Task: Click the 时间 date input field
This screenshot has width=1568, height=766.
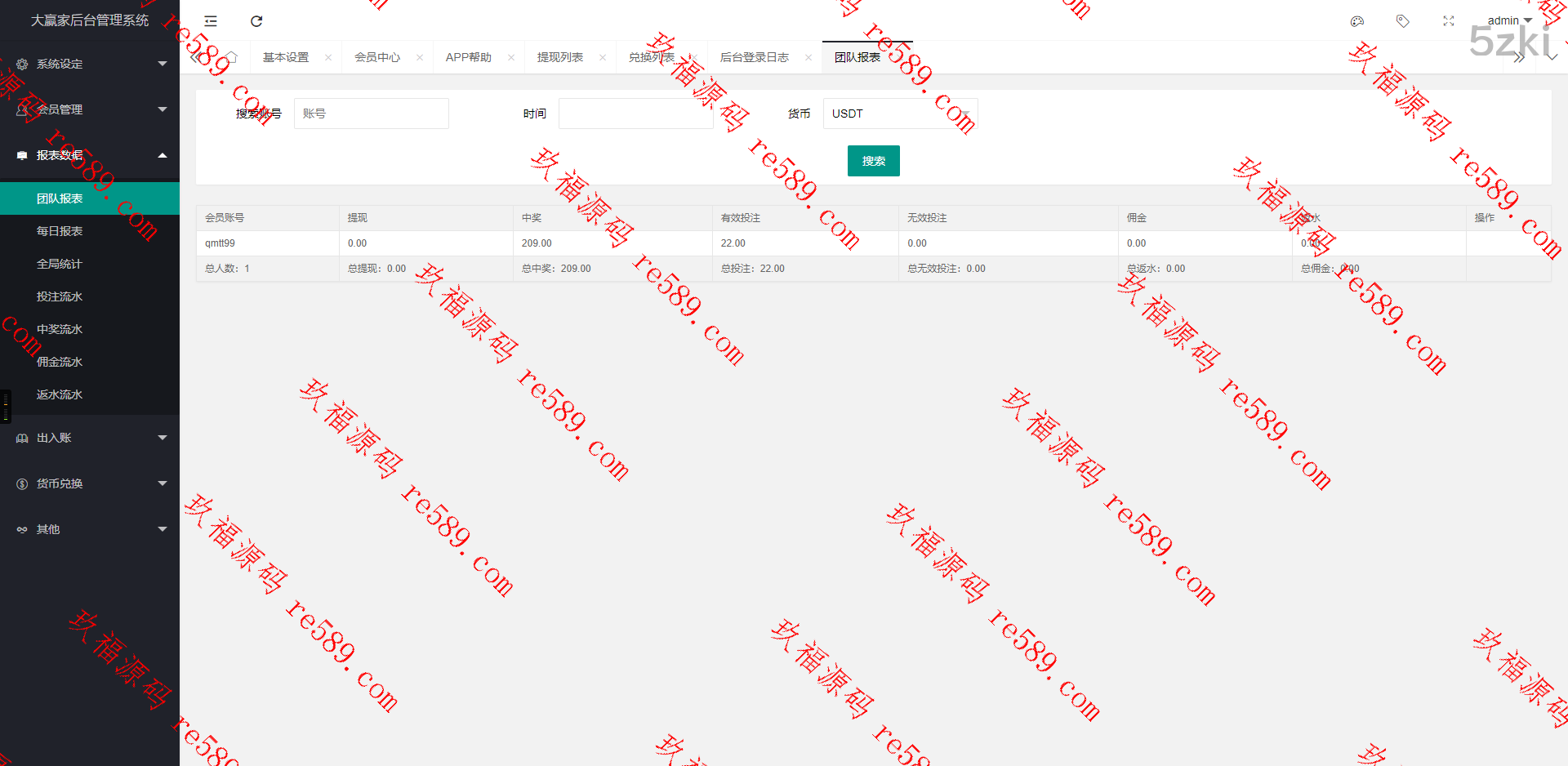Action: [635, 114]
